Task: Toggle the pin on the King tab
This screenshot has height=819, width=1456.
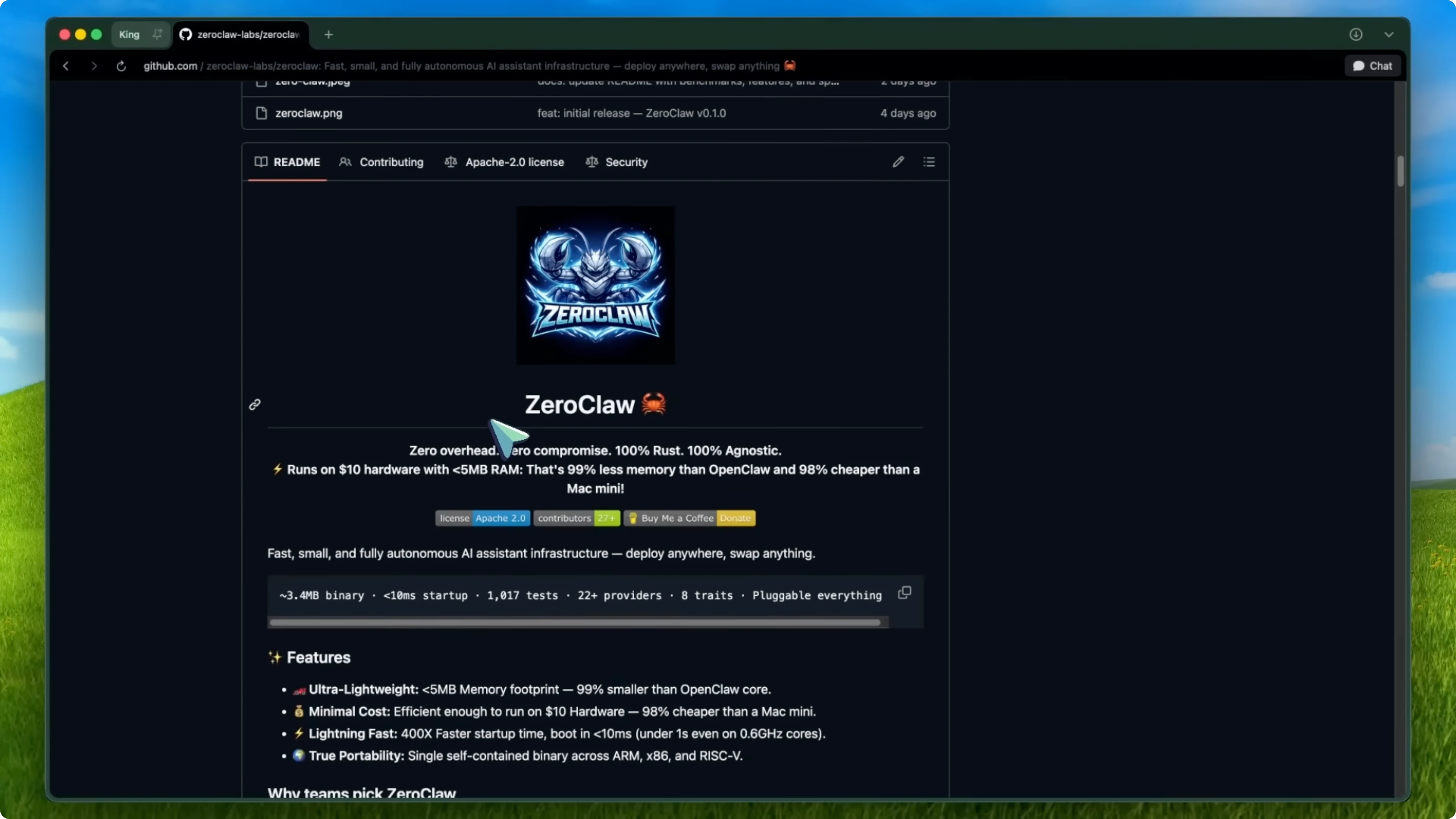Action: click(157, 34)
